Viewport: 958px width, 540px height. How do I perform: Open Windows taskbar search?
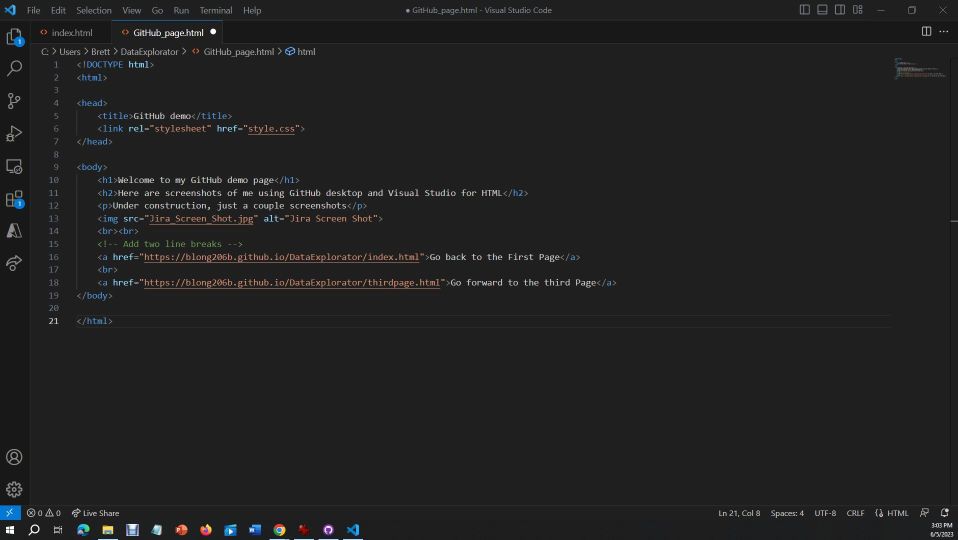pos(34,530)
